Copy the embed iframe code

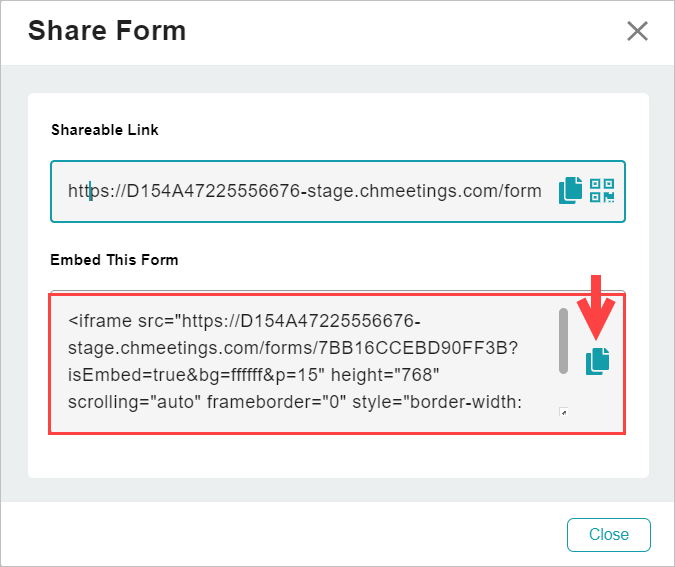(598, 361)
